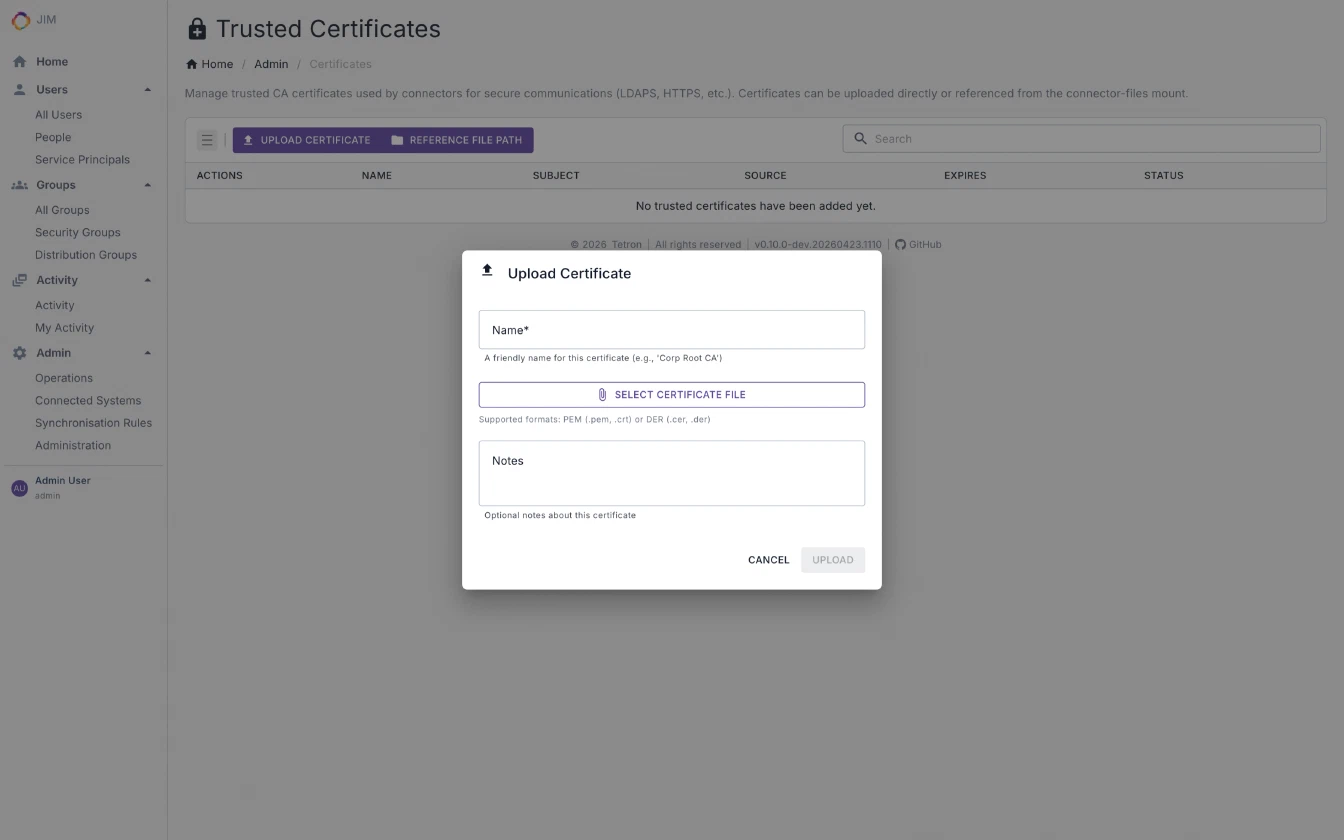1344x840 pixels.
Task: Click the Admin User avatar badge
Action: 19,487
